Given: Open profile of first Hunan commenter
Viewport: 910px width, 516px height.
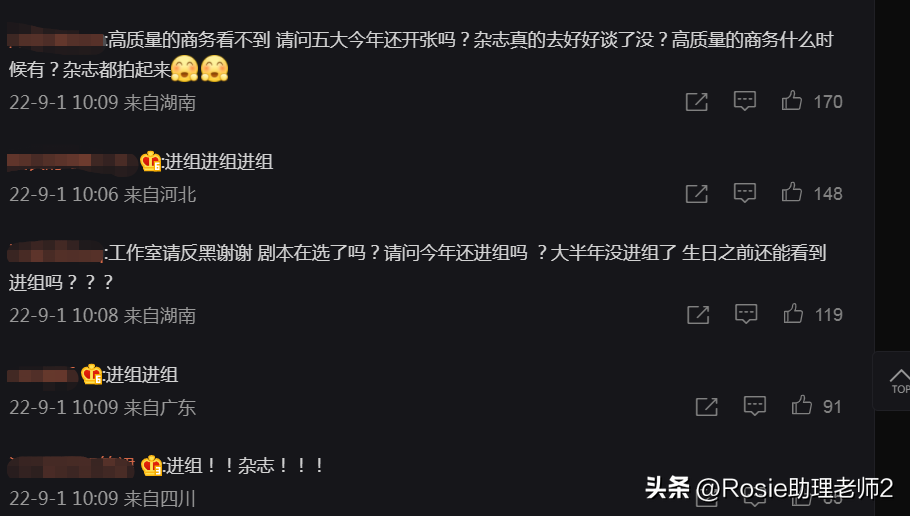Looking at the screenshot, I should point(56,40).
